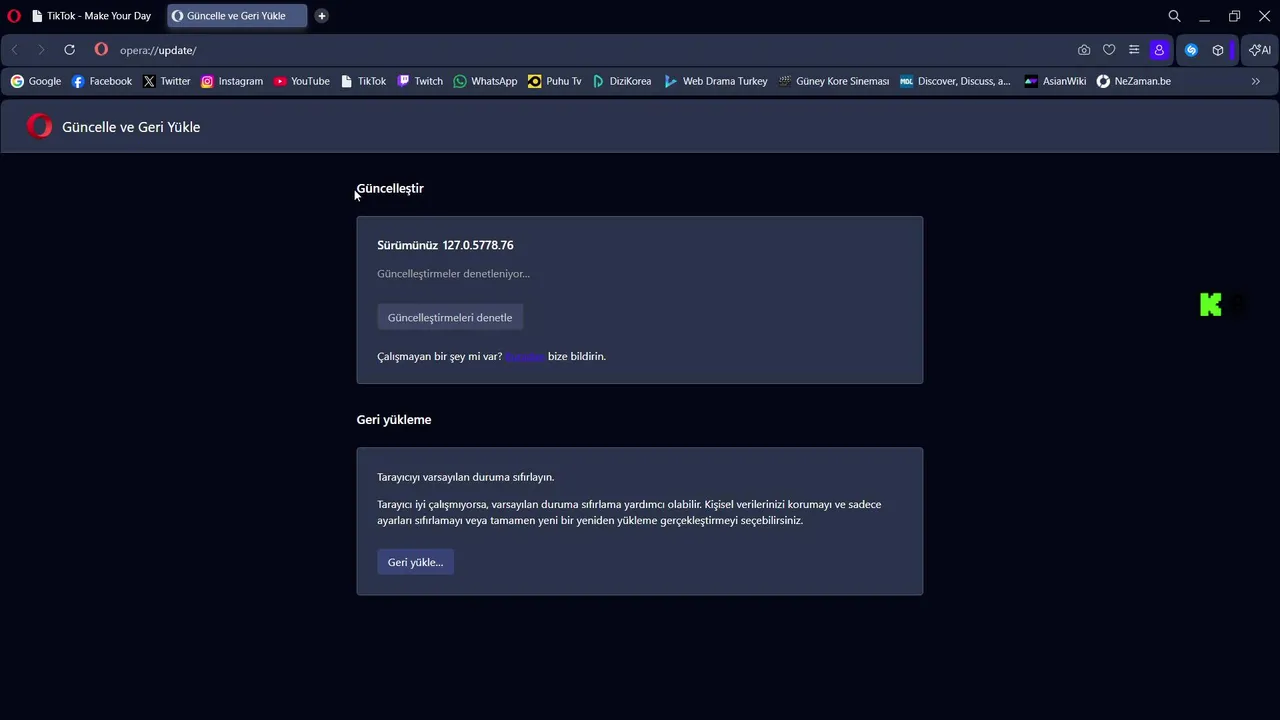Click the red Opera logo in page header

[40, 126]
